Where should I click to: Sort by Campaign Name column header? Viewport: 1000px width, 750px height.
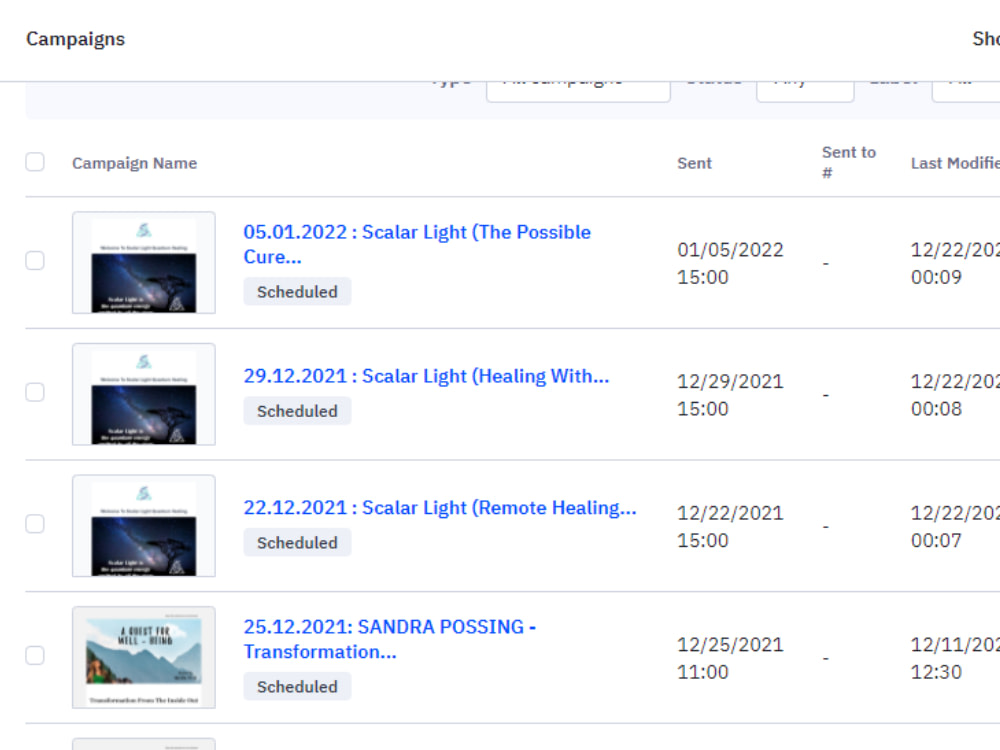[135, 163]
